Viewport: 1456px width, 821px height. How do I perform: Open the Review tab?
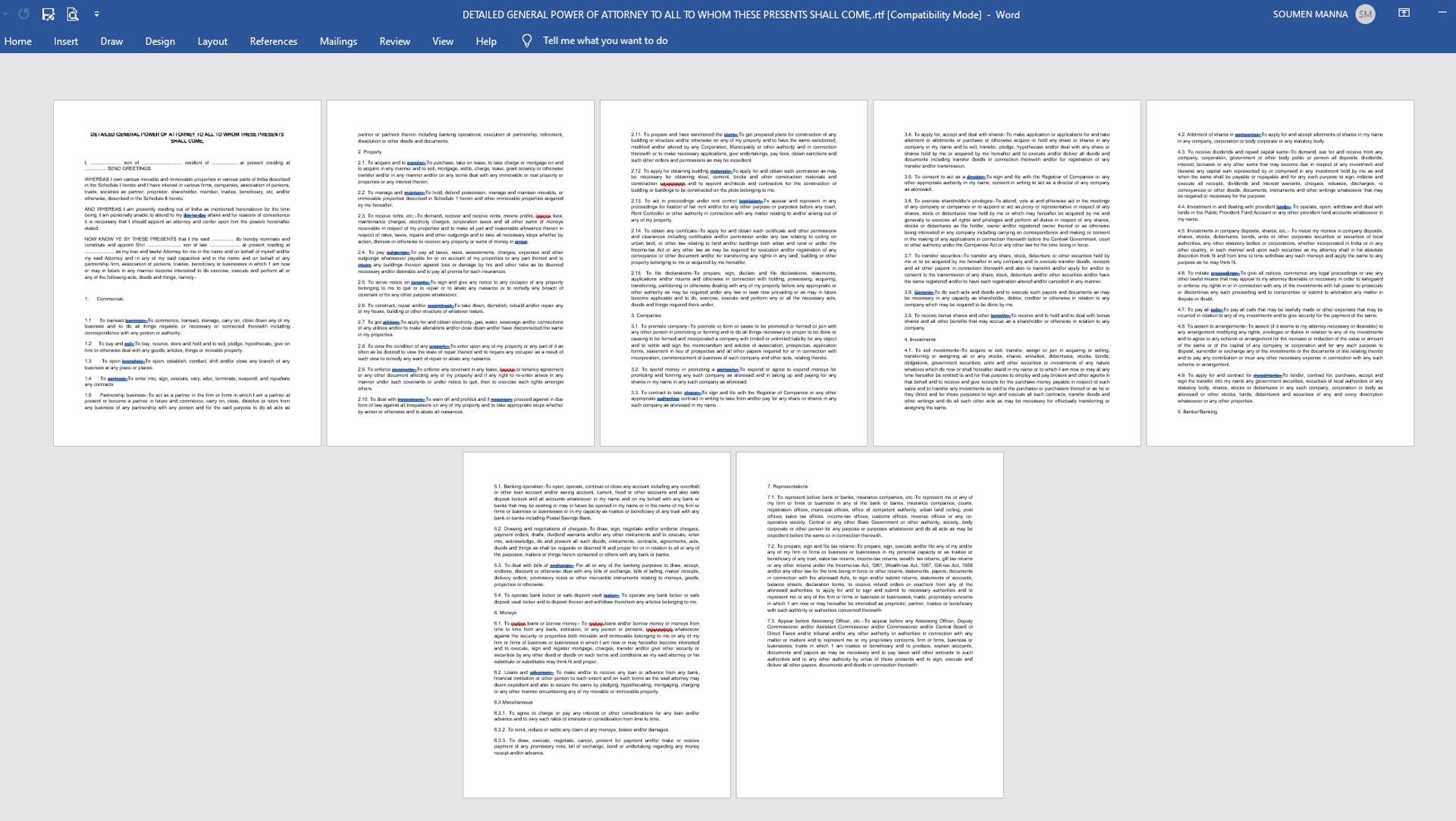[394, 41]
